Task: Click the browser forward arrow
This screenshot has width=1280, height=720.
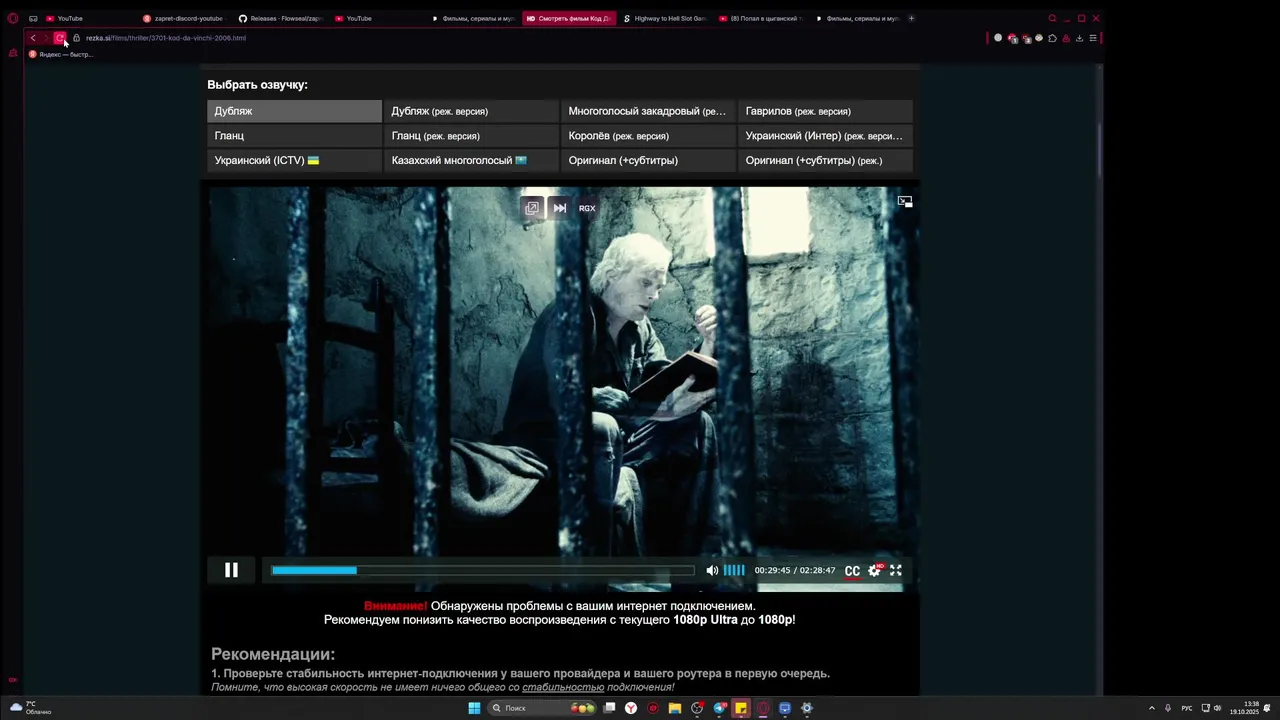Action: point(45,38)
